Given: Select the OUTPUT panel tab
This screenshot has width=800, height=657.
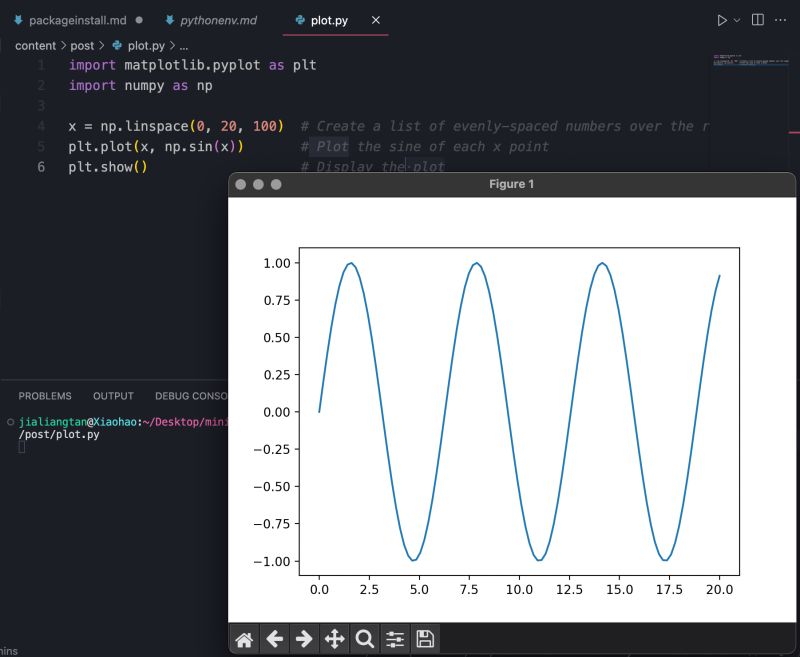Looking at the screenshot, I should coord(113,396).
